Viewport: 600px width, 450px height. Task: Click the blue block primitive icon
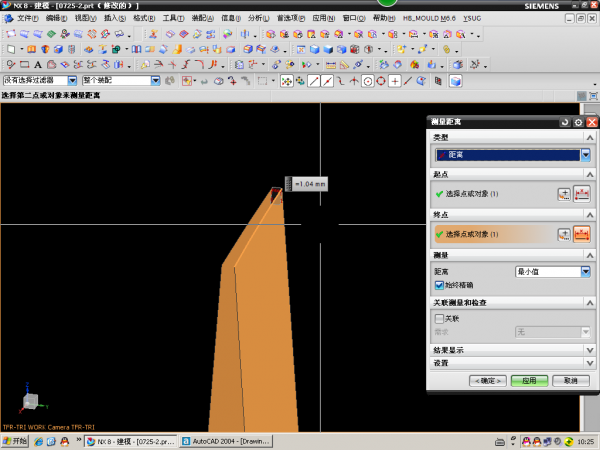click(58, 49)
